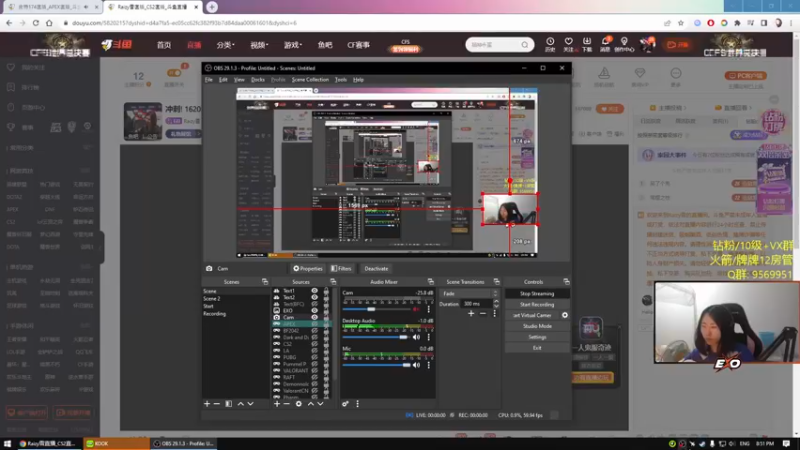Screen dimensions: 800x450
Task: Click the Duration 300 ms field
Action: [477, 304]
